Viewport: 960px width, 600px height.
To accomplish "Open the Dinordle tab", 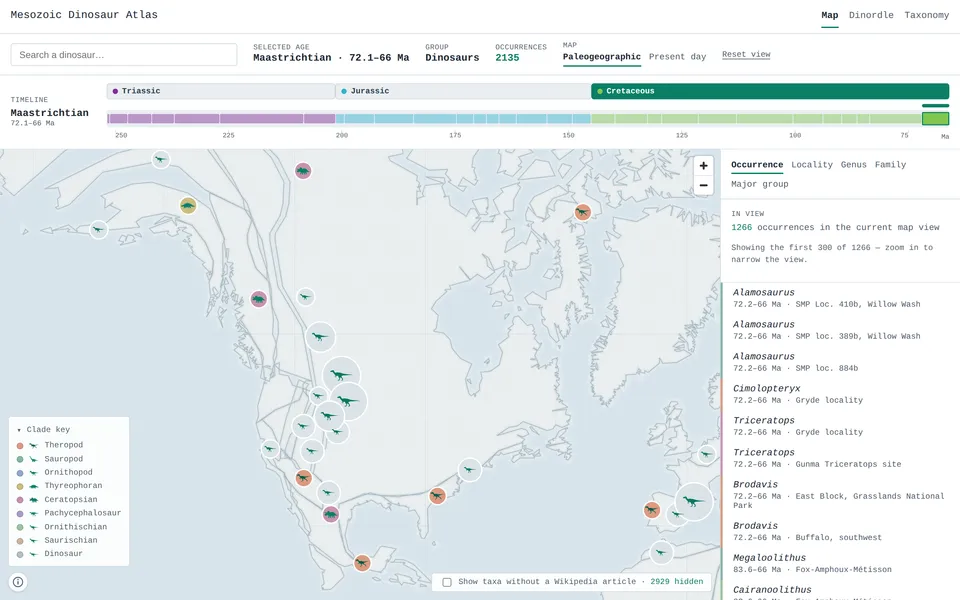I will (871, 15).
